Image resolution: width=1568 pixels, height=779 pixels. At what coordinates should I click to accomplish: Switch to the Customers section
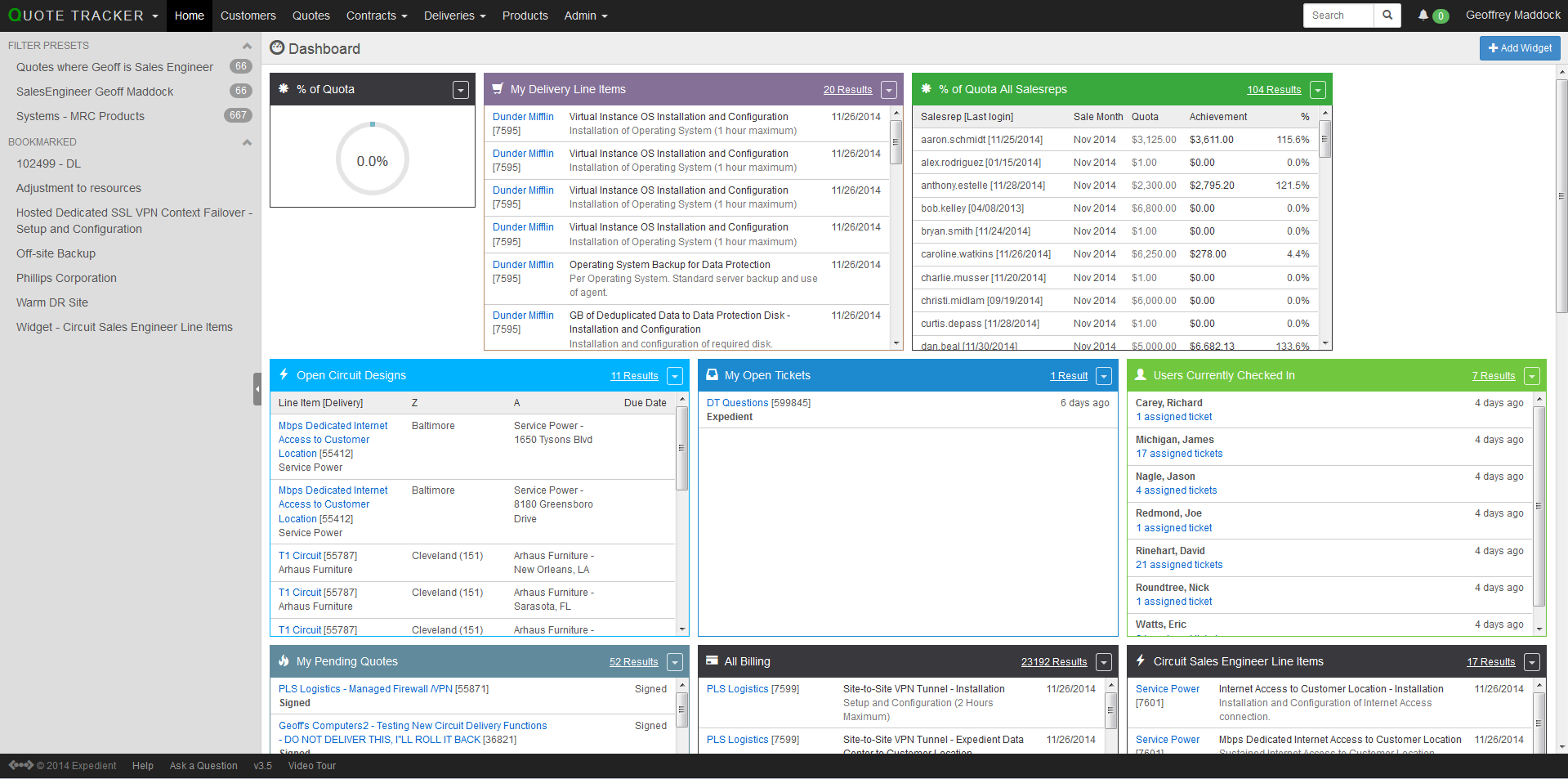pos(248,16)
